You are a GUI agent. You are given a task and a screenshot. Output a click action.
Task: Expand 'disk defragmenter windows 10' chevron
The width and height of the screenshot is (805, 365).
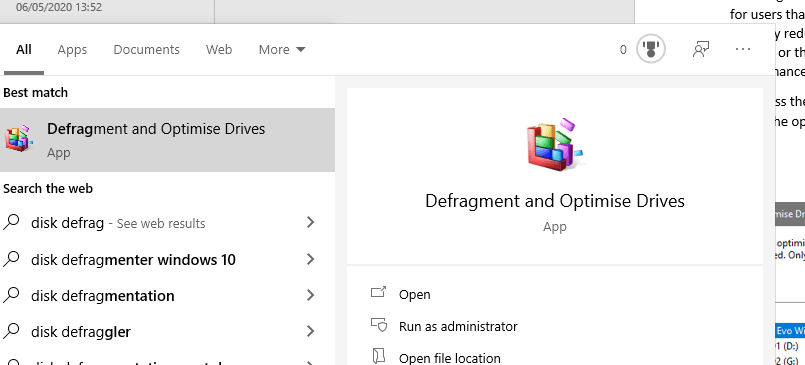(310, 259)
